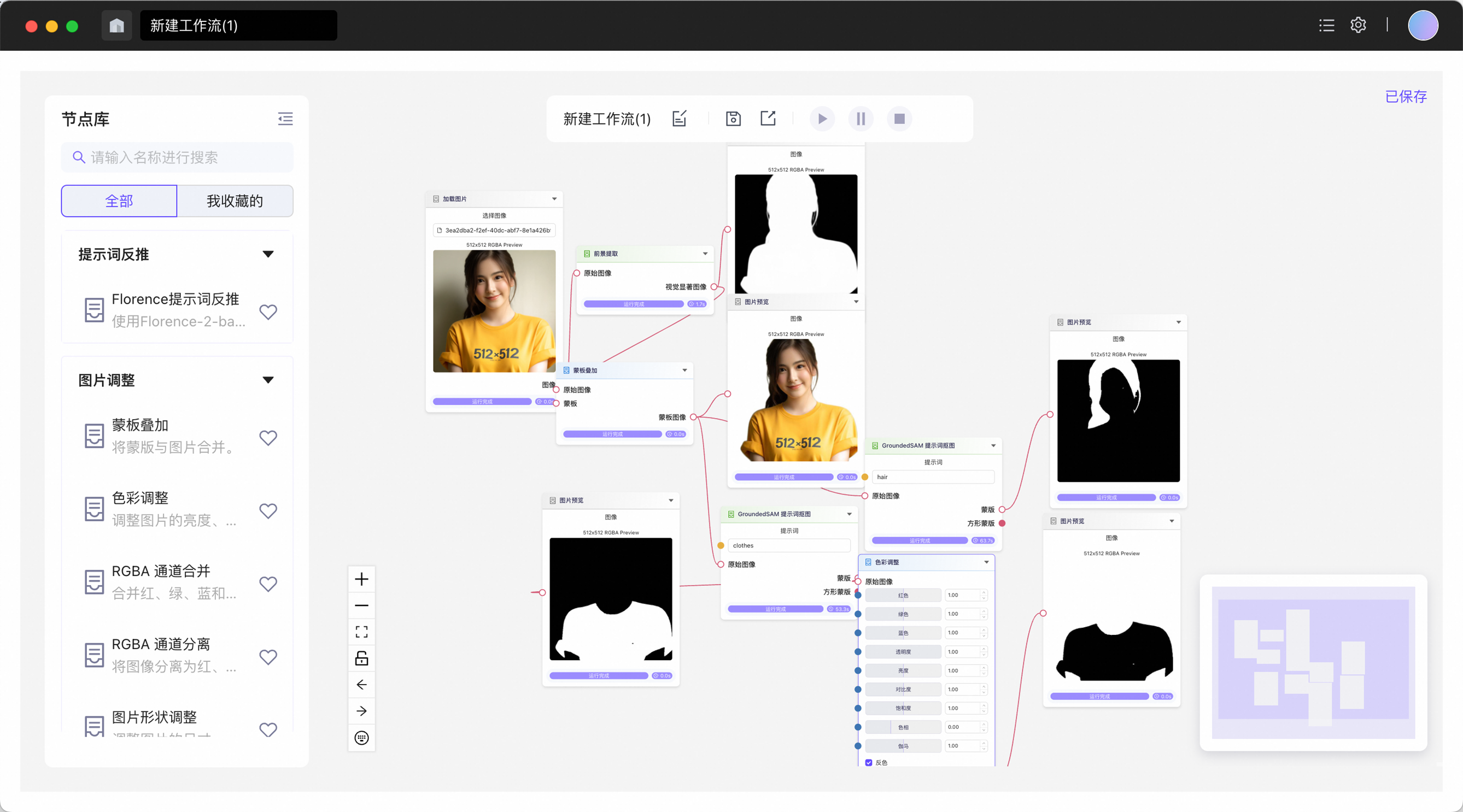Open settings gear in title bar
Image resolution: width=1463 pixels, height=812 pixels.
pos(1358,25)
